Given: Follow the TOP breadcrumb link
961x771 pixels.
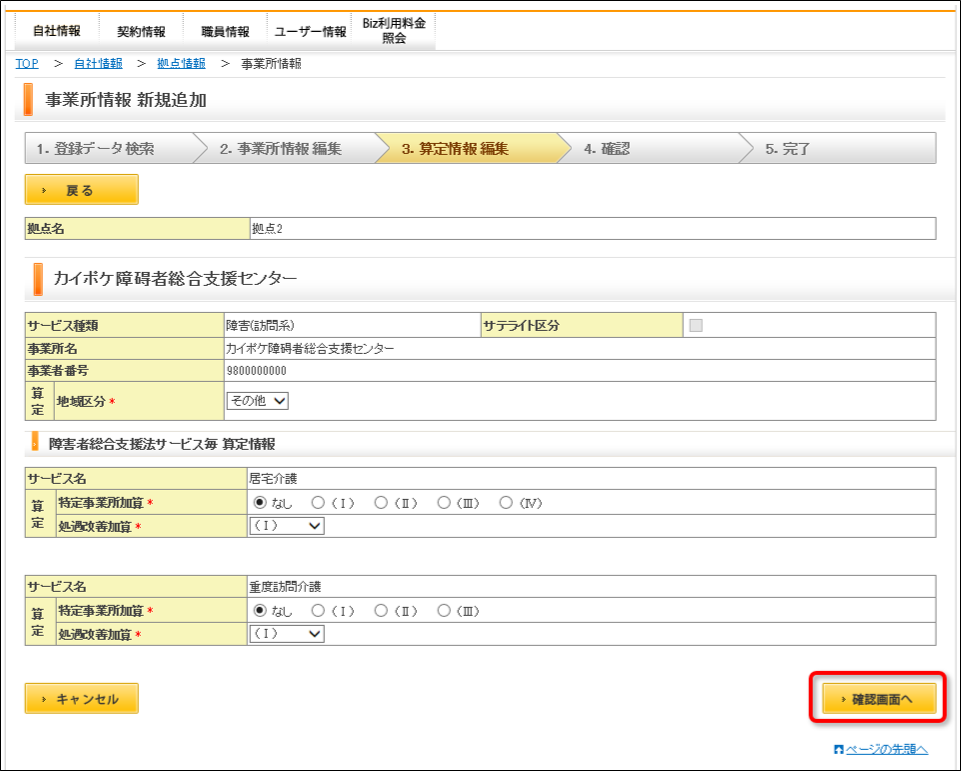Looking at the screenshot, I should [x=27, y=64].
